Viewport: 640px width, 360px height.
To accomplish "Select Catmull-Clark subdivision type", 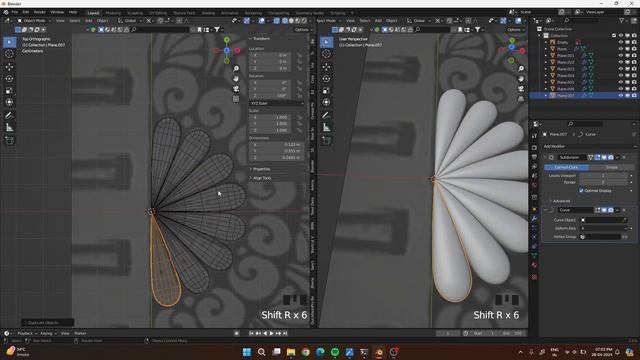I will pyautogui.click(x=567, y=167).
